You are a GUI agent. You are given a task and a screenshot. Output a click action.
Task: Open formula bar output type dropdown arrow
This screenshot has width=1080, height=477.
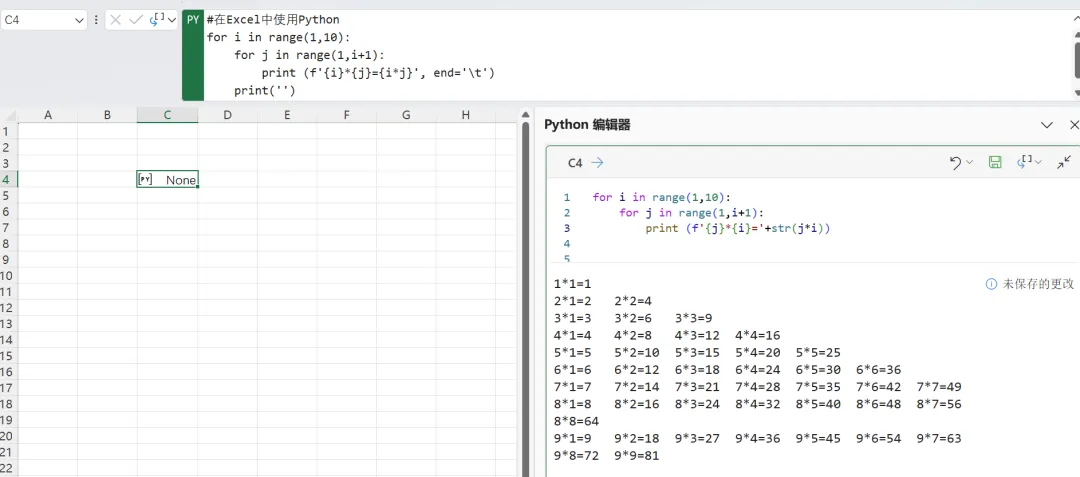[172, 21]
